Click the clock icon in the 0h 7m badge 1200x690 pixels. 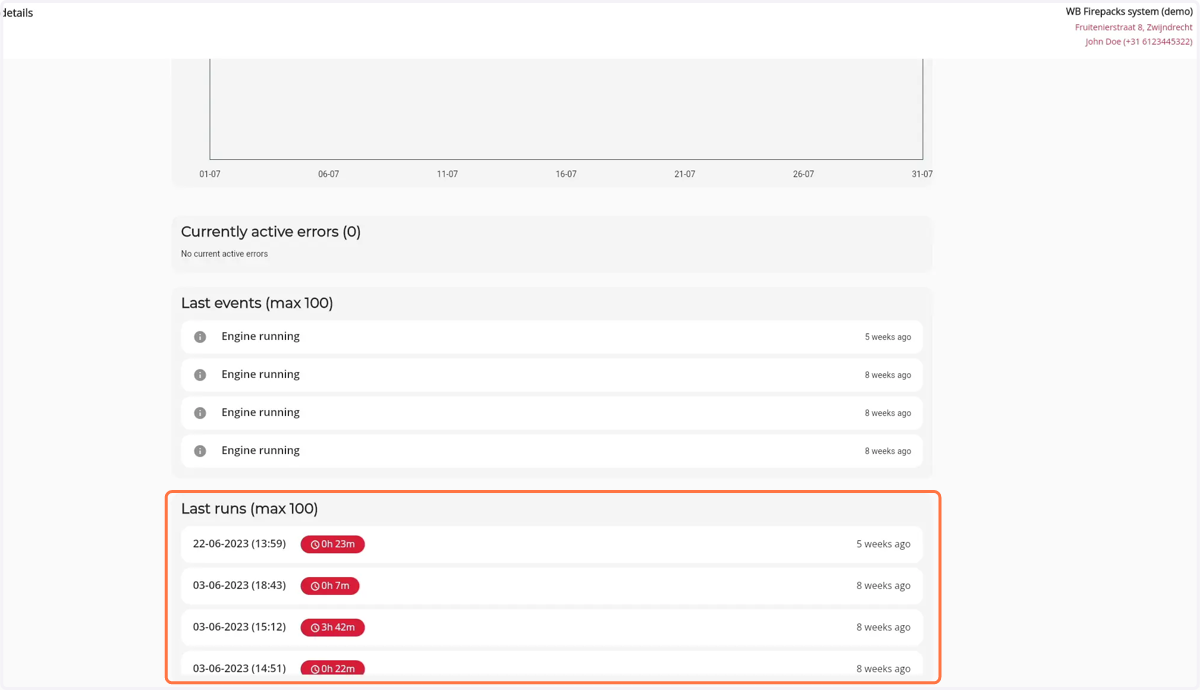[315, 586]
